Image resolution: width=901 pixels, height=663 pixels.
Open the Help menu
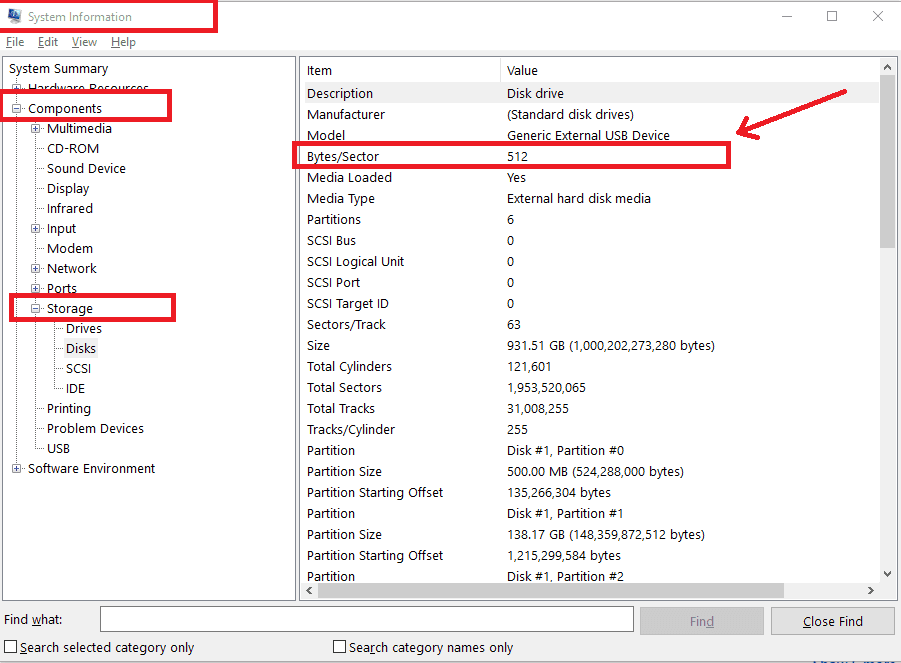click(123, 42)
